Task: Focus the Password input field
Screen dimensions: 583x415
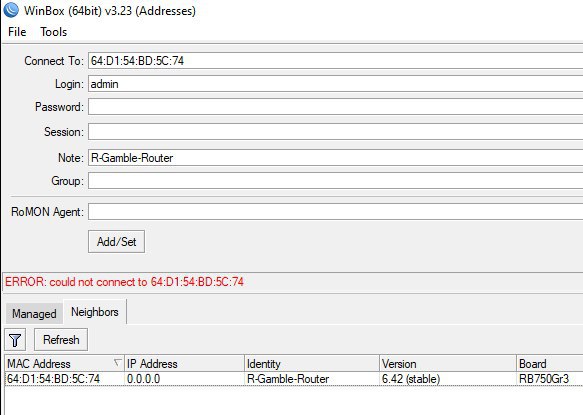Action: coord(335,107)
